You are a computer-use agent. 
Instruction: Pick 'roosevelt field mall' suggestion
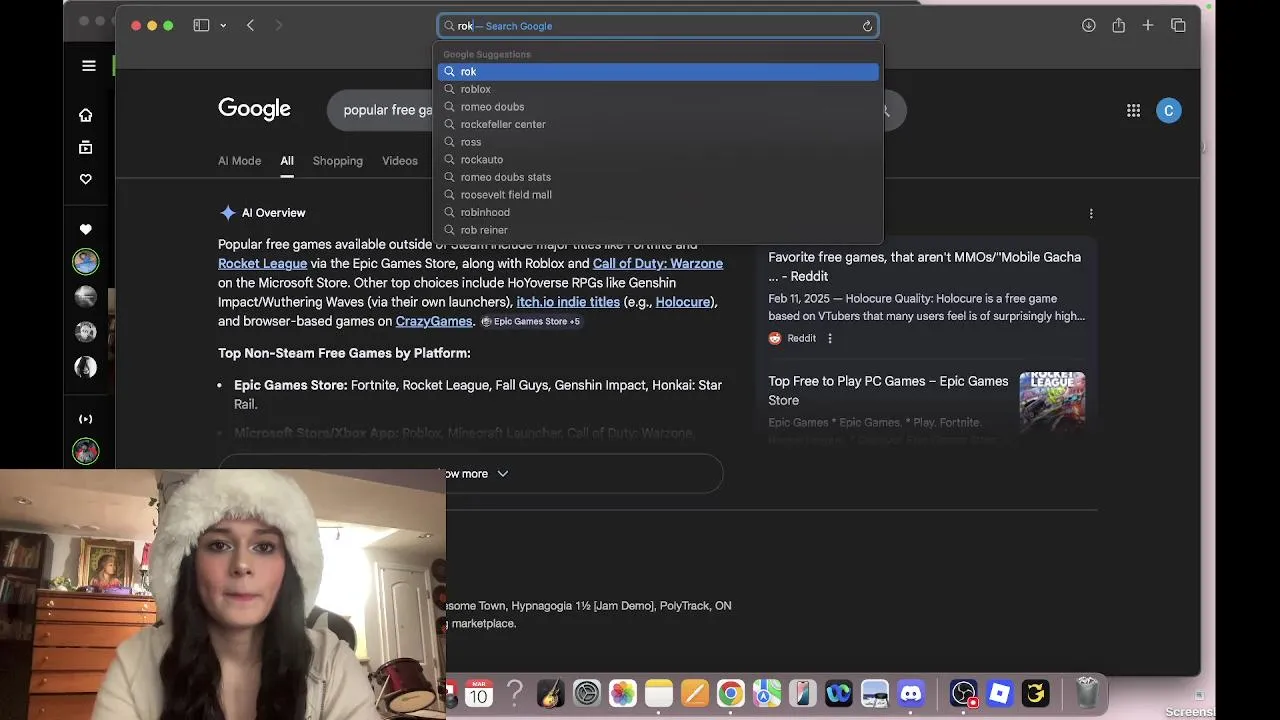(x=658, y=195)
